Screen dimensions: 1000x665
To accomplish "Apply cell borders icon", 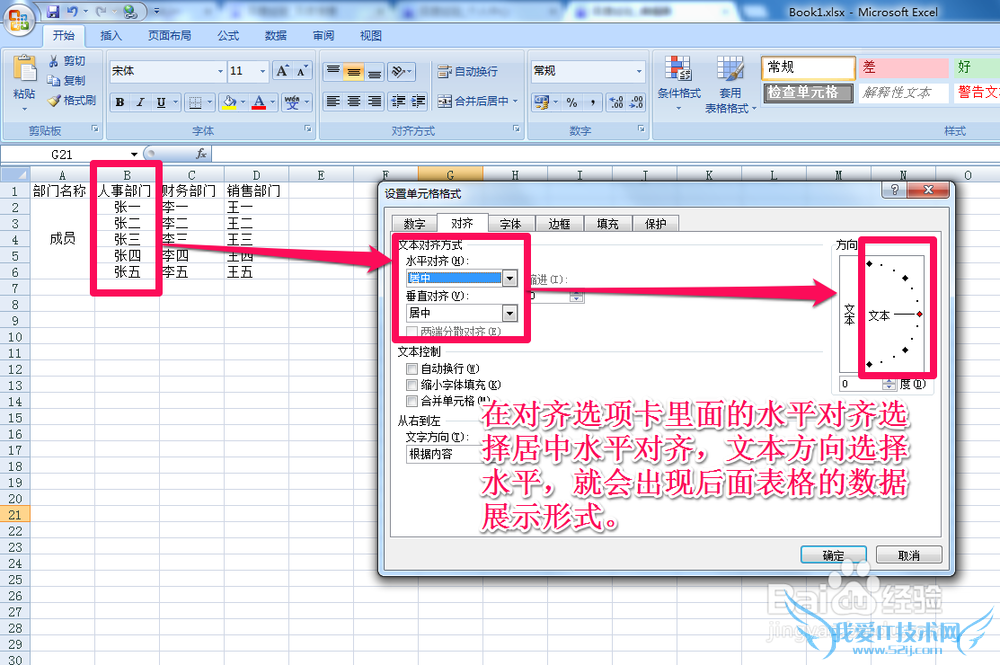I will coord(195,102).
